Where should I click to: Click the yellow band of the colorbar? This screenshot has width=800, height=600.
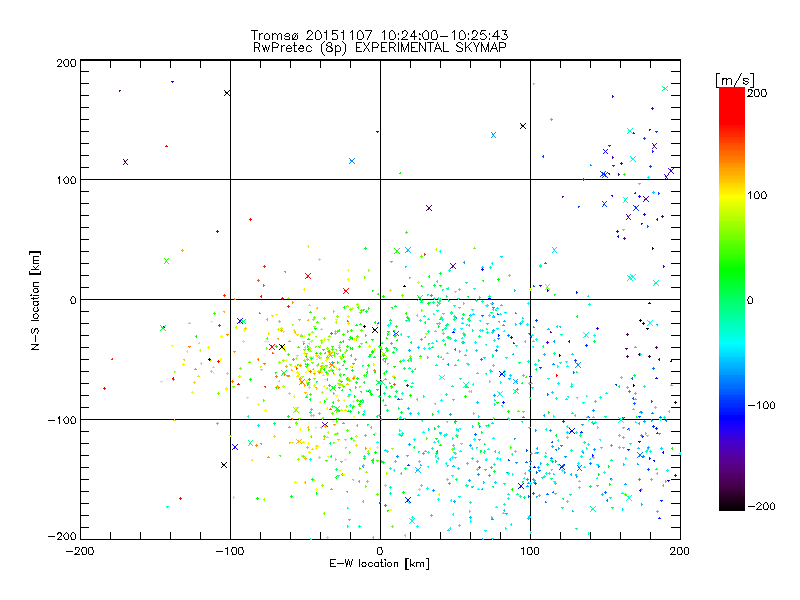pyautogui.click(x=732, y=199)
